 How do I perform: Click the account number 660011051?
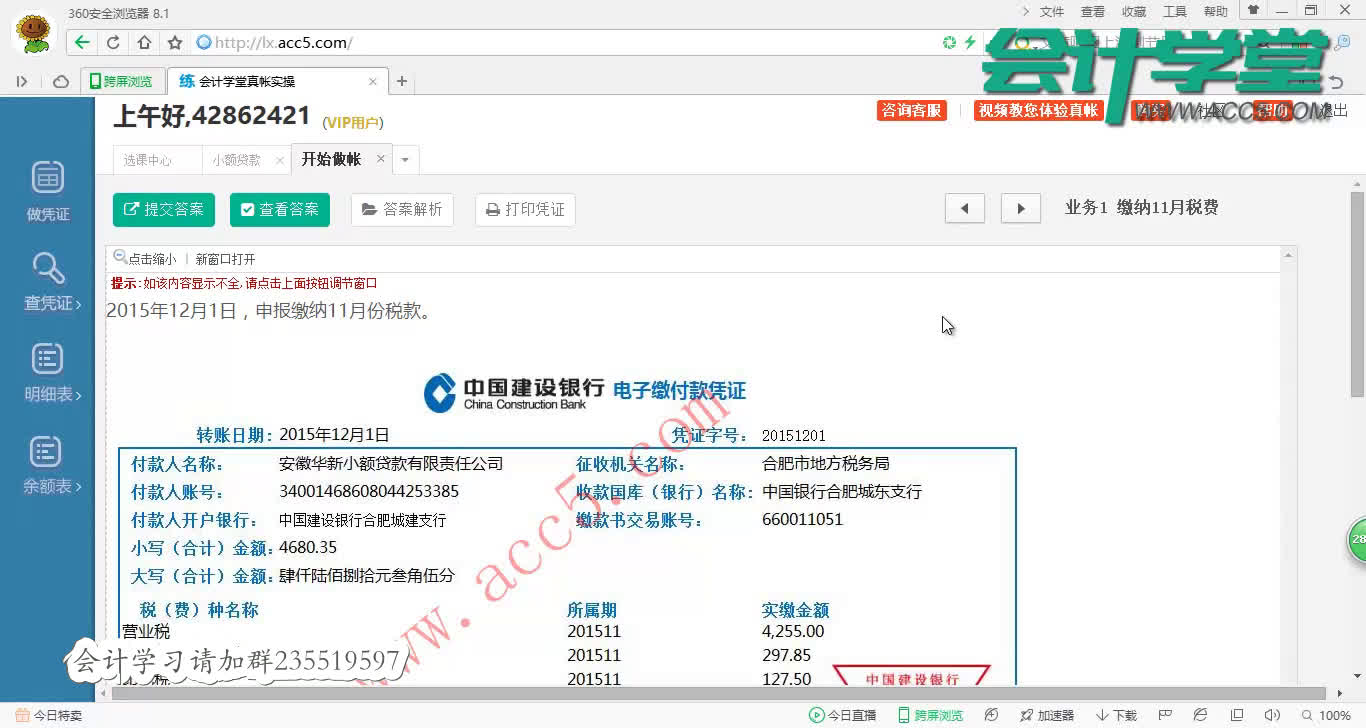[802, 520]
